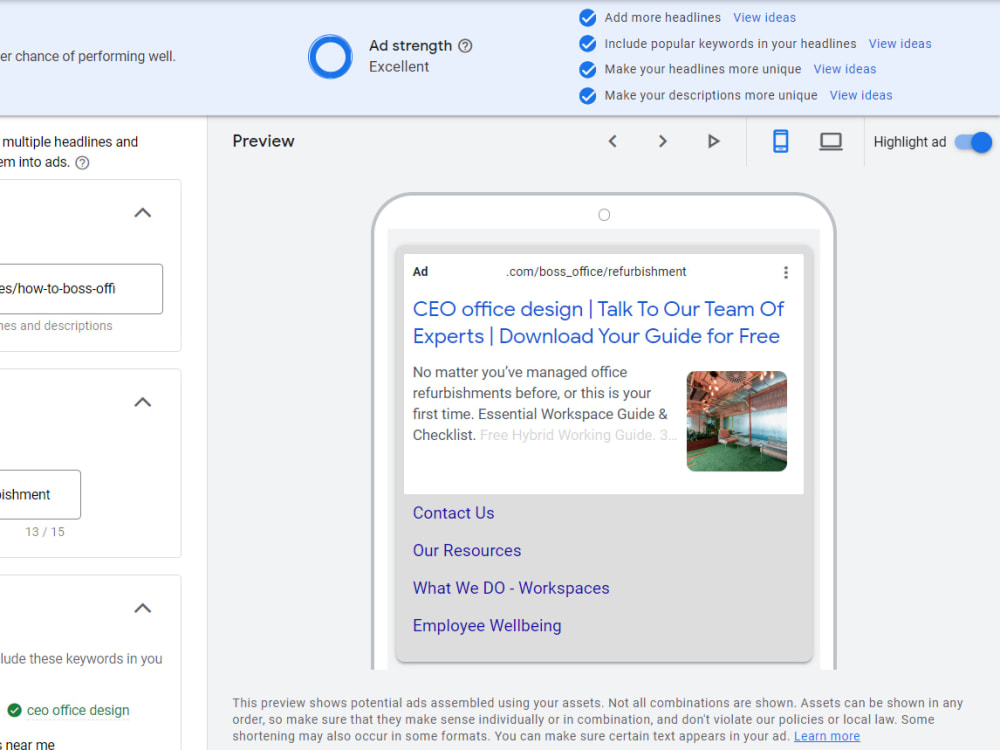The height and width of the screenshot is (750, 1000).
Task: Click the help icon beside 'em into ads'
Action: tap(82, 163)
